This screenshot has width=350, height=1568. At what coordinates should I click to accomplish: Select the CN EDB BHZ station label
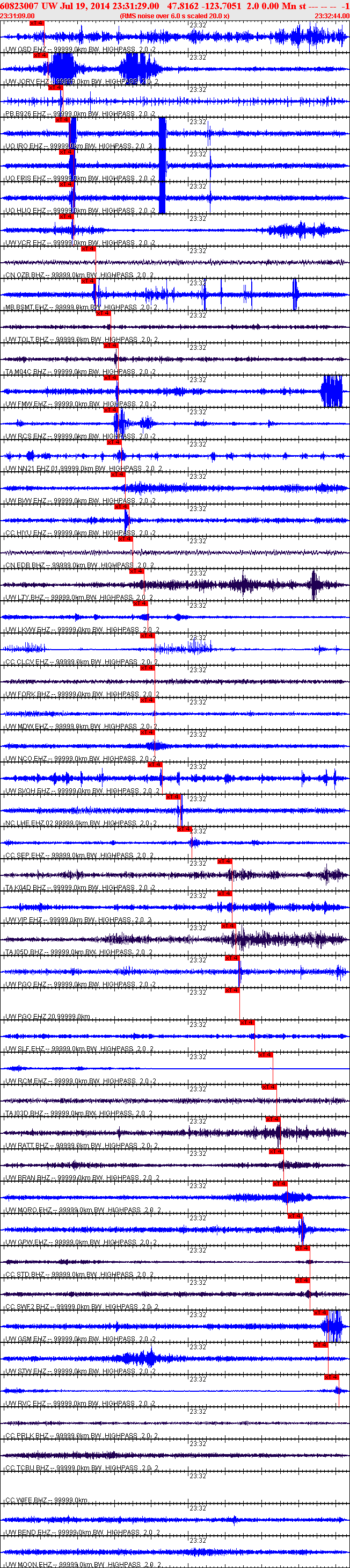(79, 565)
